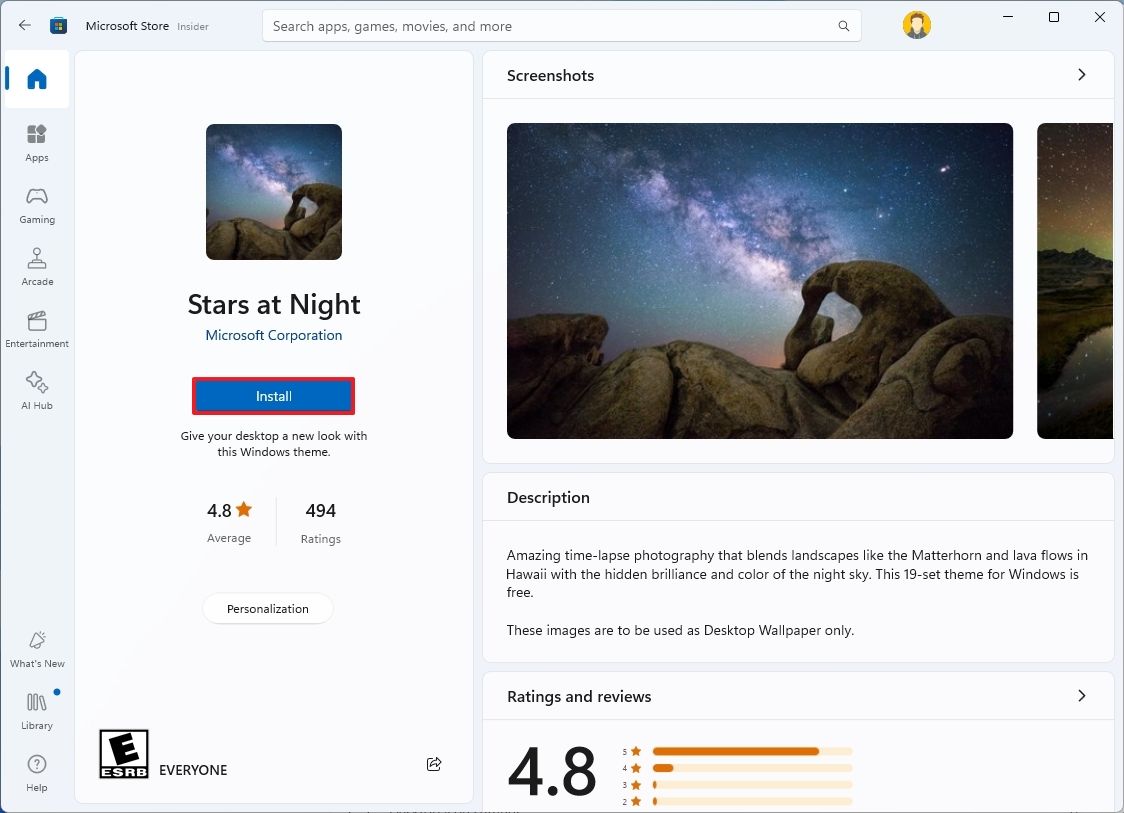Click the large milky way screenshot thumbnail
Image resolution: width=1124 pixels, height=813 pixels.
coord(759,280)
